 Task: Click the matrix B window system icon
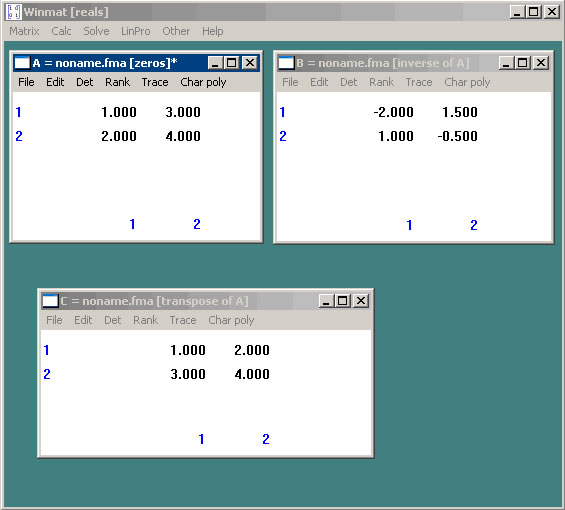click(286, 63)
